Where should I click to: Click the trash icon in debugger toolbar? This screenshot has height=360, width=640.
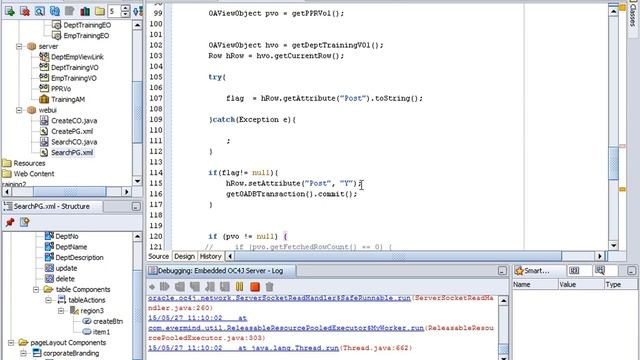[x=269, y=287]
